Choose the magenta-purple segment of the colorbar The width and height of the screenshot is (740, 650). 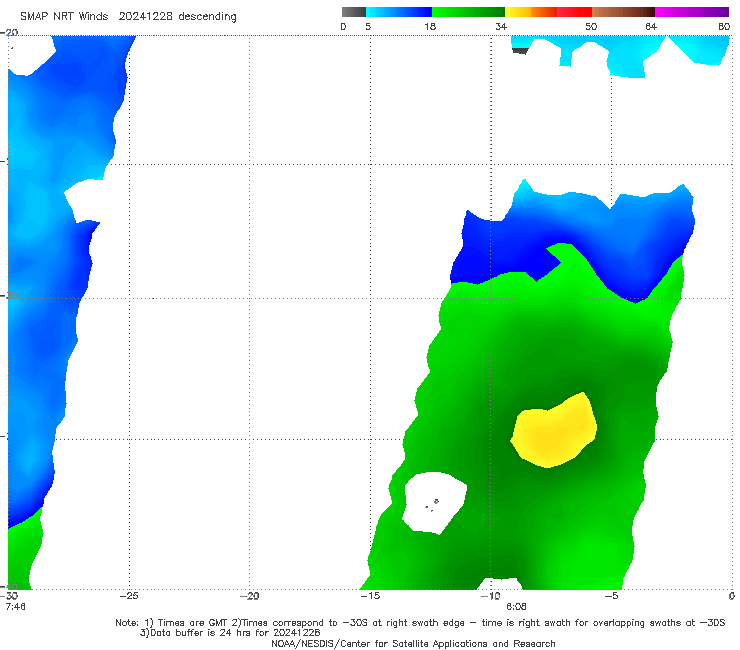click(x=692, y=12)
